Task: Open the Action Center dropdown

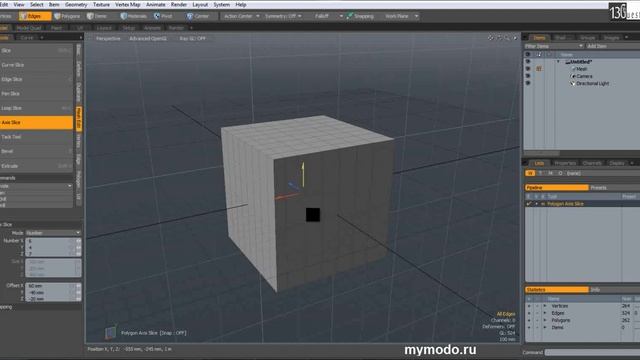Action: pos(241,16)
